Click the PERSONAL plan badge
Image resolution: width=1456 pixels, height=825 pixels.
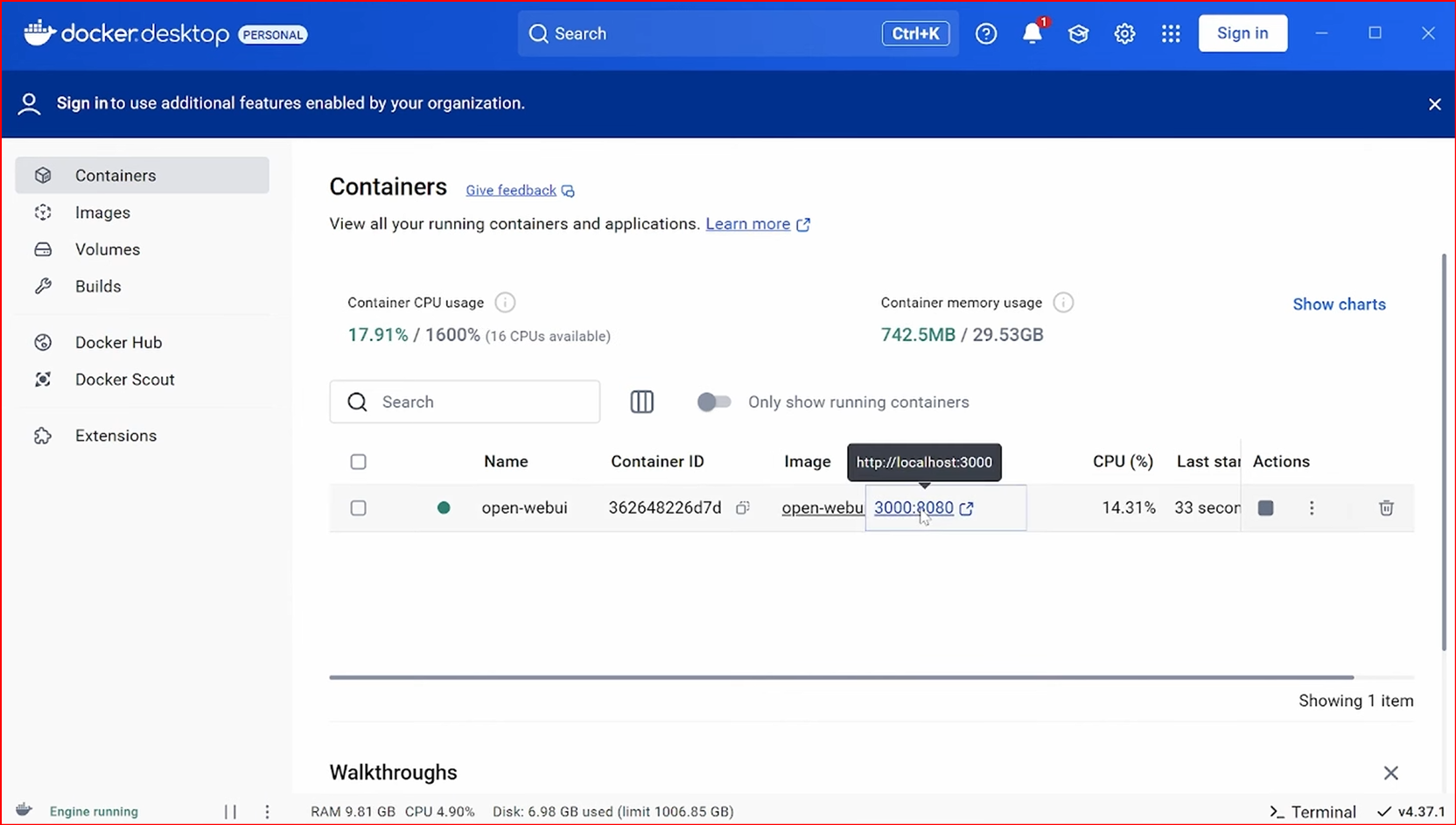[x=273, y=35]
